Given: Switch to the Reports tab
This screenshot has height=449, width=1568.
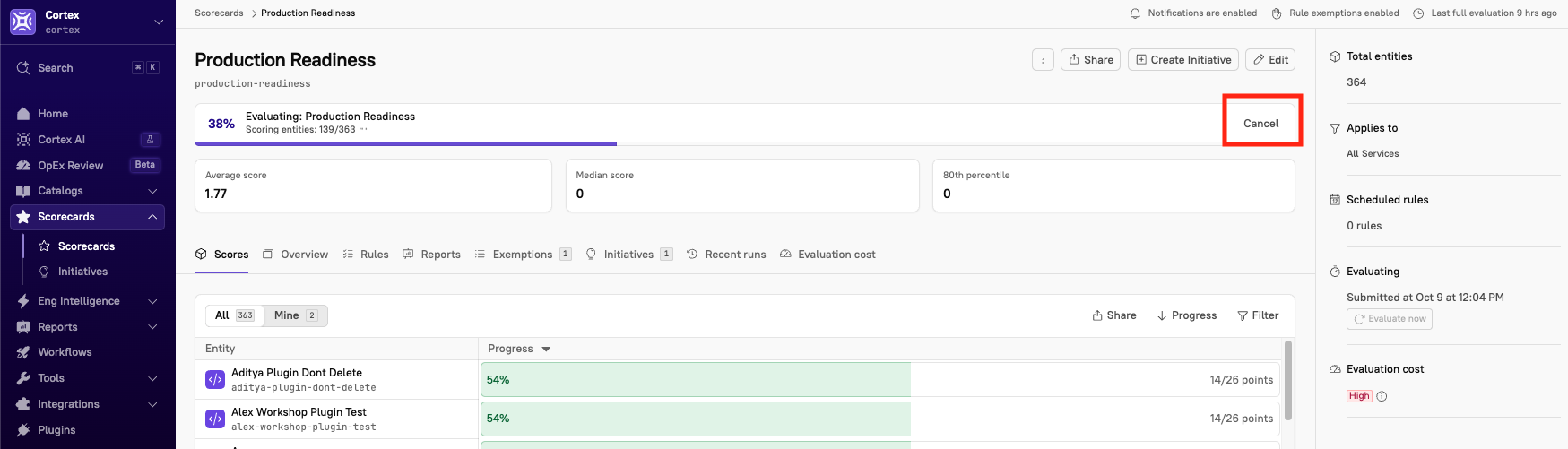Looking at the screenshot, I should pyautogui.click(x=431, y=255).
